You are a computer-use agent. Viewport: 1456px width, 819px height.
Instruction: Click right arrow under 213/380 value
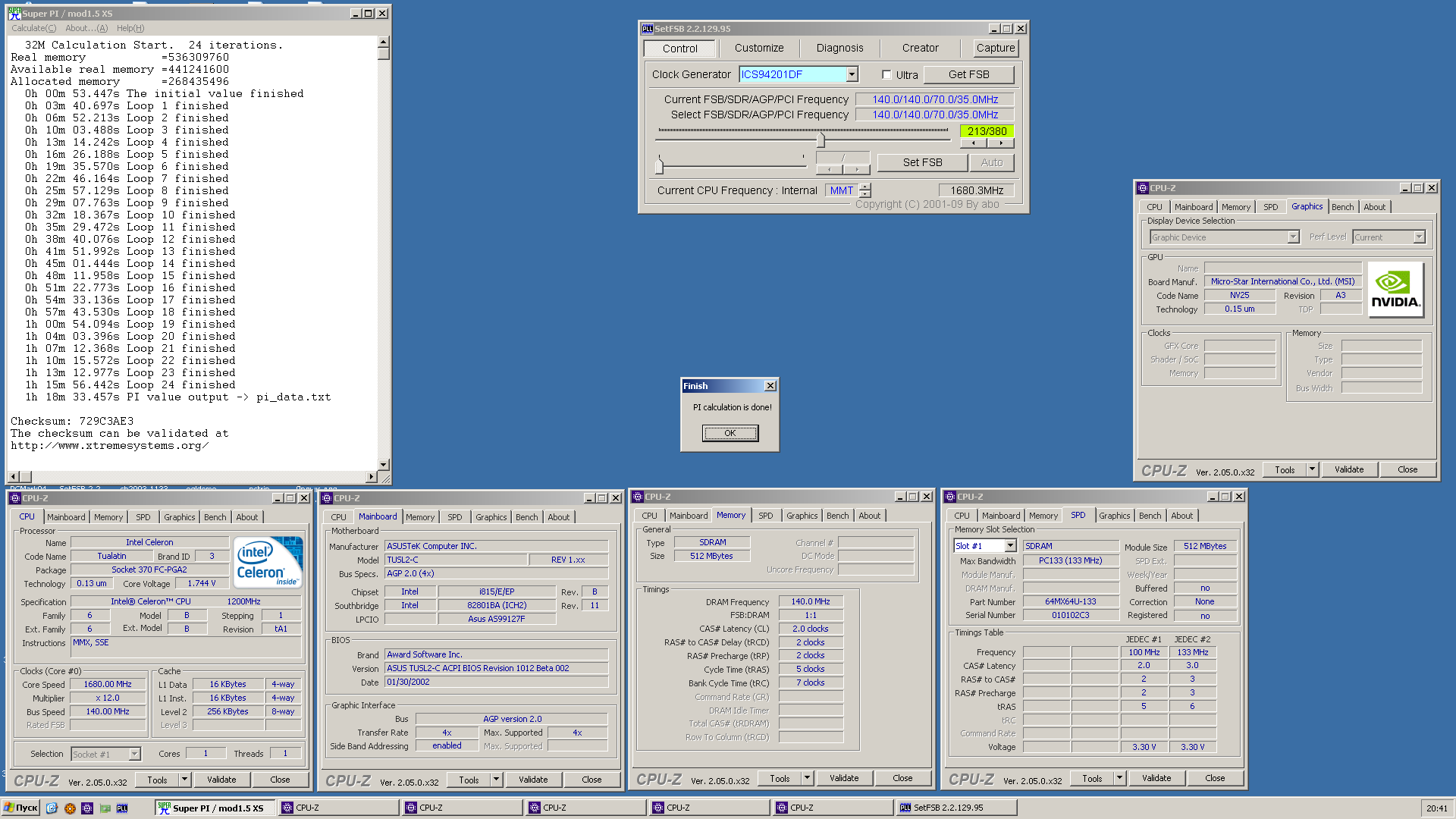(x=1001, y=143)
